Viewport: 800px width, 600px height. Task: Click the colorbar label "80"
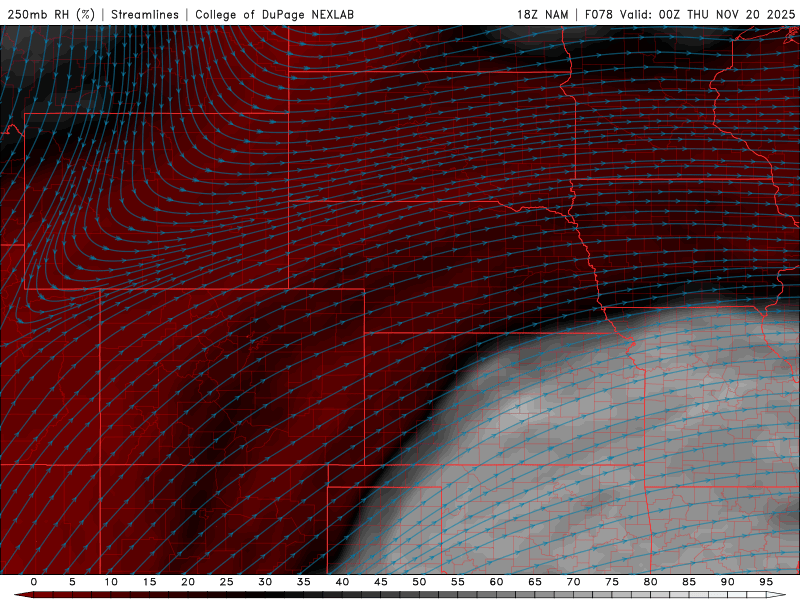[x=650, y=582]
